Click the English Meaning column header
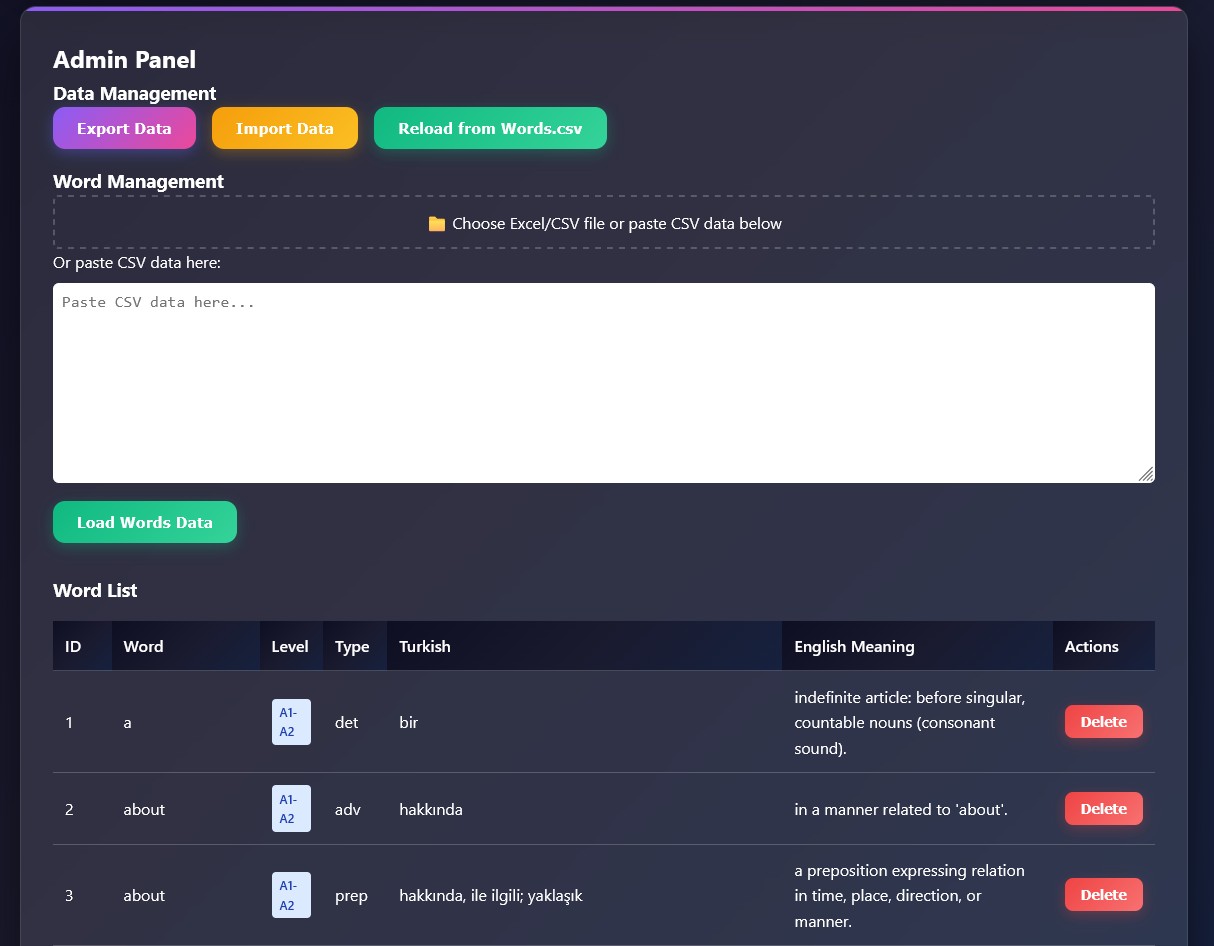1214x946 pixels. click(855, 646)
